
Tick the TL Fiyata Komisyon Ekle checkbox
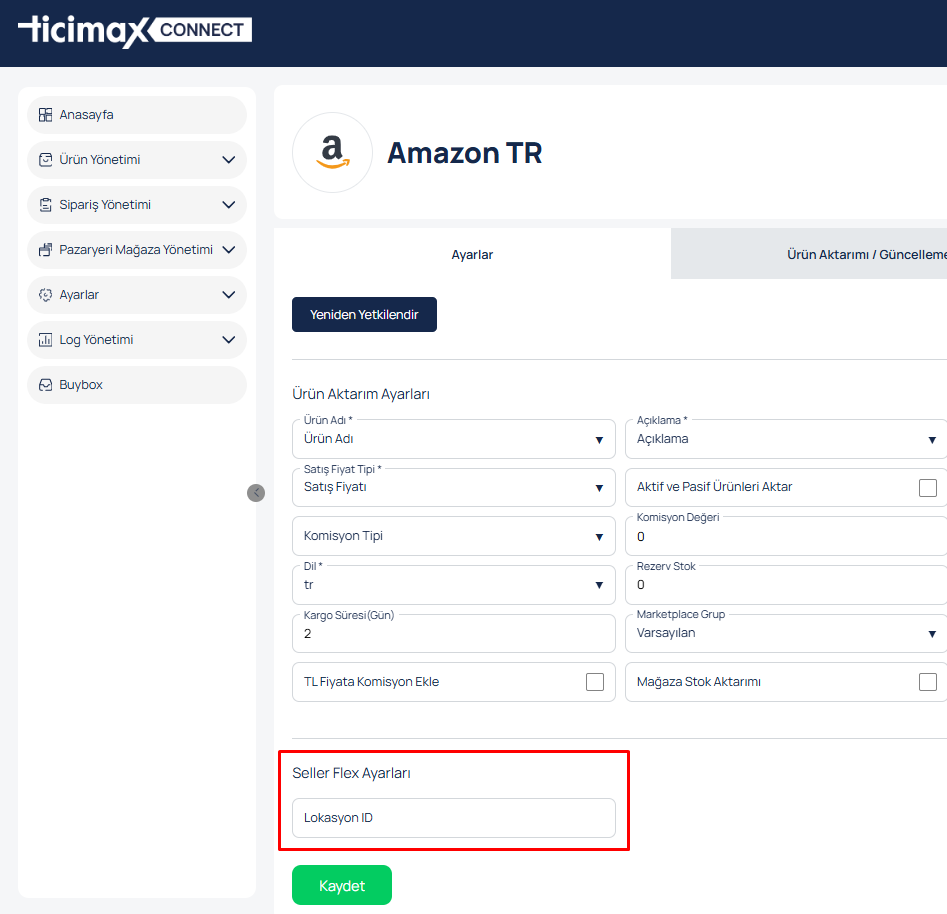tap(595, 682)
